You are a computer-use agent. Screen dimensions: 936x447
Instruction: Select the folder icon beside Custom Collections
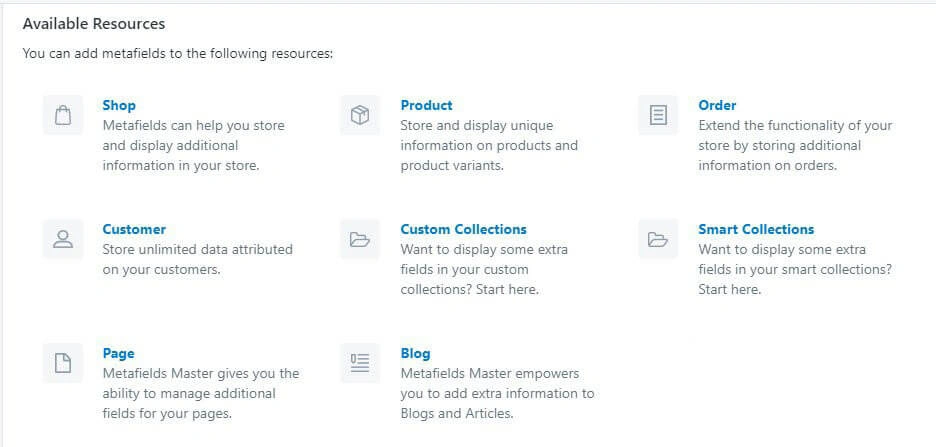[360, 239]
